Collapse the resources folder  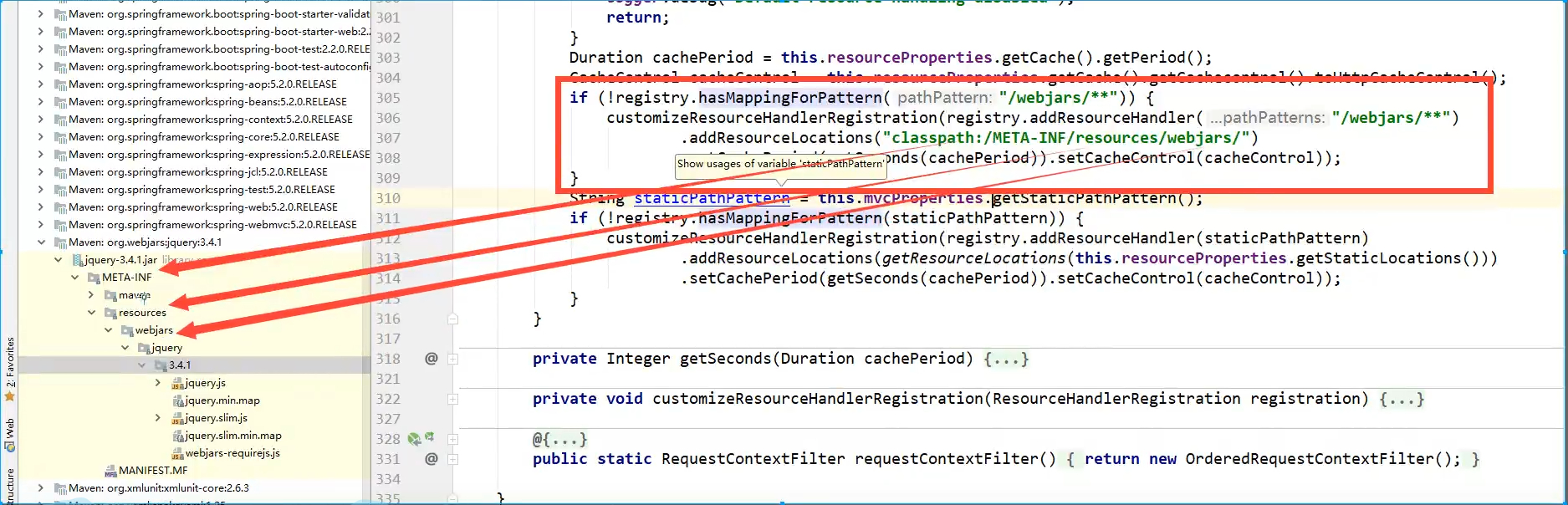coord(91,313)
